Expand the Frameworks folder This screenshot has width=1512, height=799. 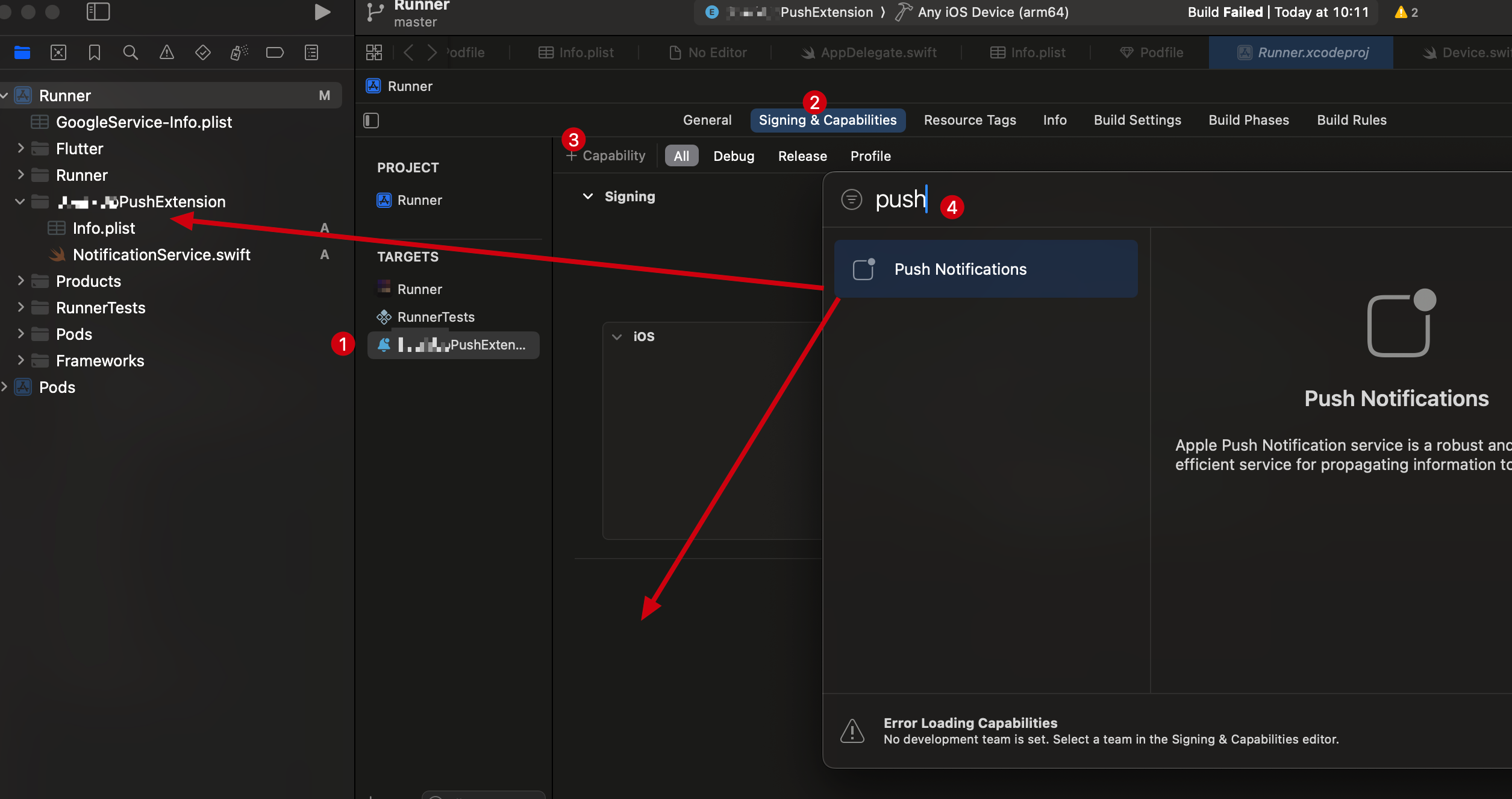coord(20,360)
